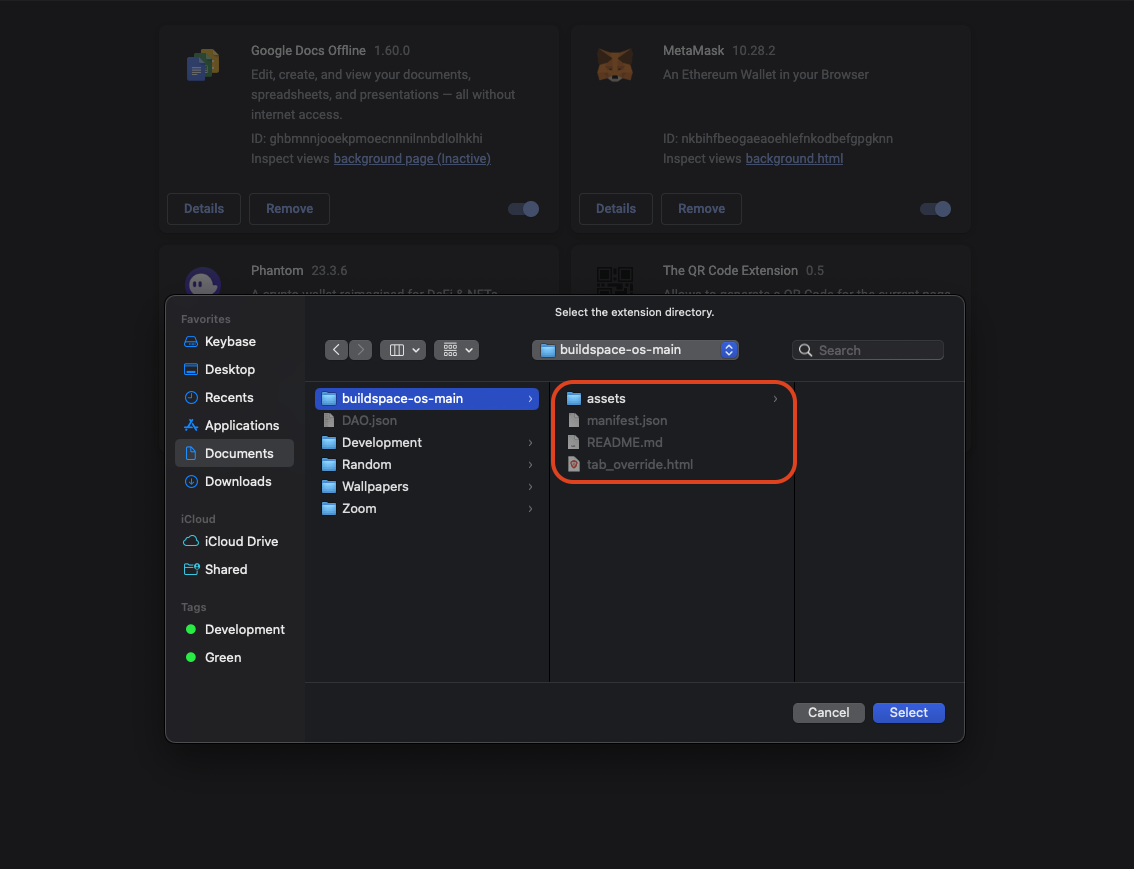Click the Desktop sidebar icon
This screenshot has height=869, width=1134.
click(191, 369)
